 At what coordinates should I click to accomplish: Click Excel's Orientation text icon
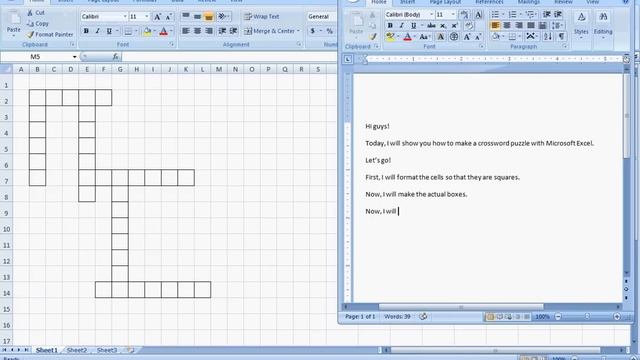[223, 16]
